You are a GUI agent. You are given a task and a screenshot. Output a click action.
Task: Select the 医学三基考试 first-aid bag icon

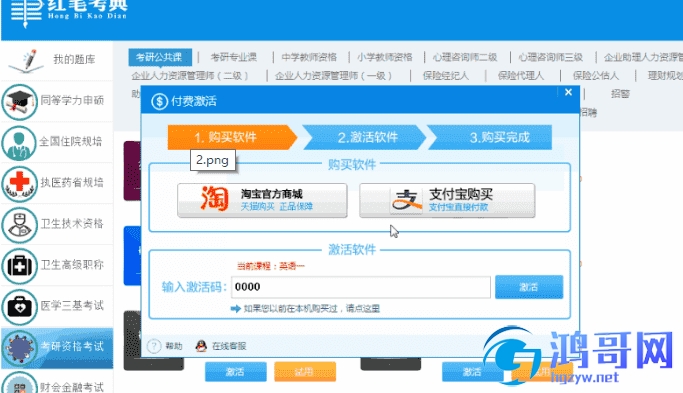19,307
